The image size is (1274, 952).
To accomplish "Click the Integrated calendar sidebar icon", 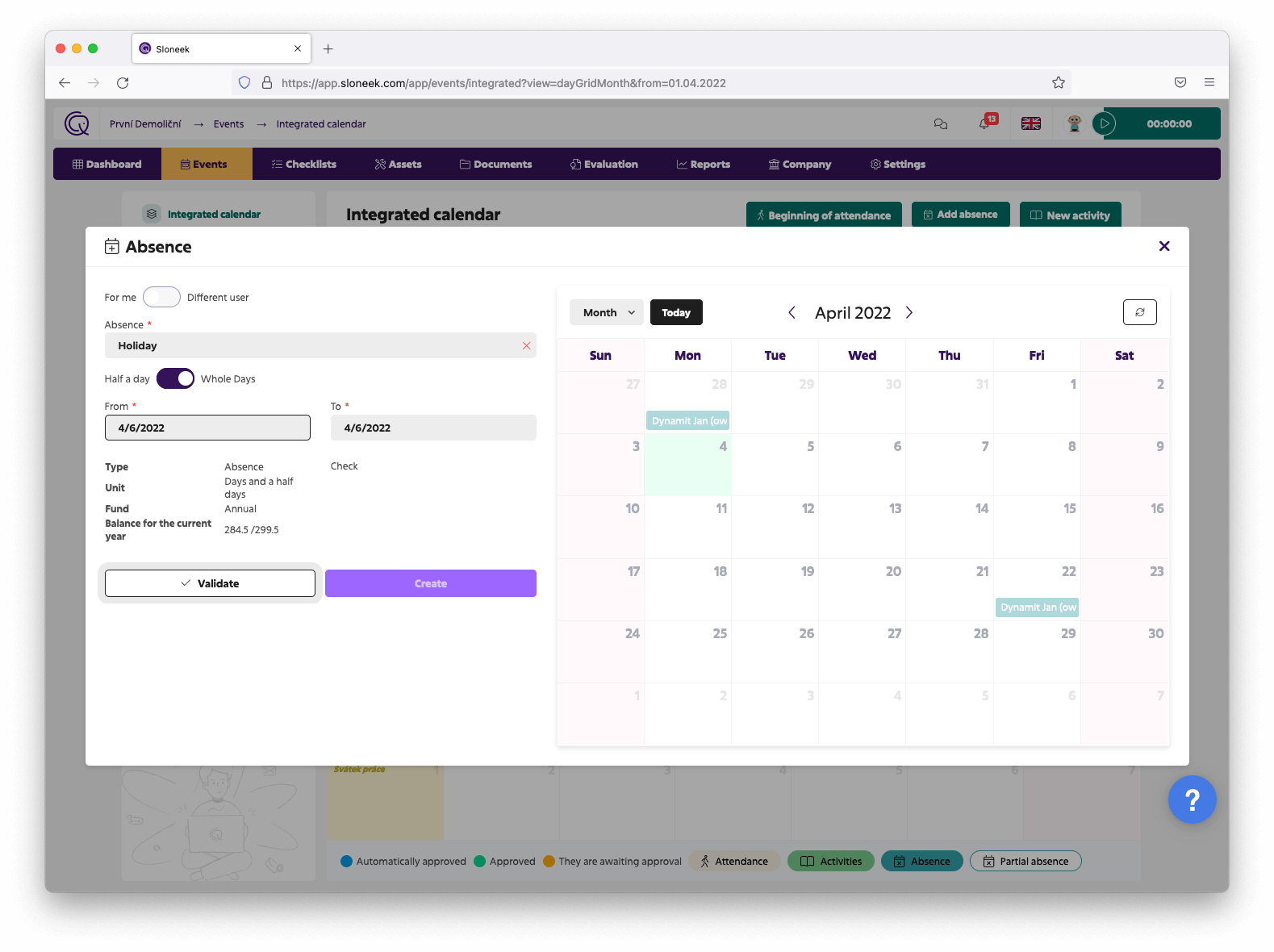I will pyautogui.click(x=152, y=214).
